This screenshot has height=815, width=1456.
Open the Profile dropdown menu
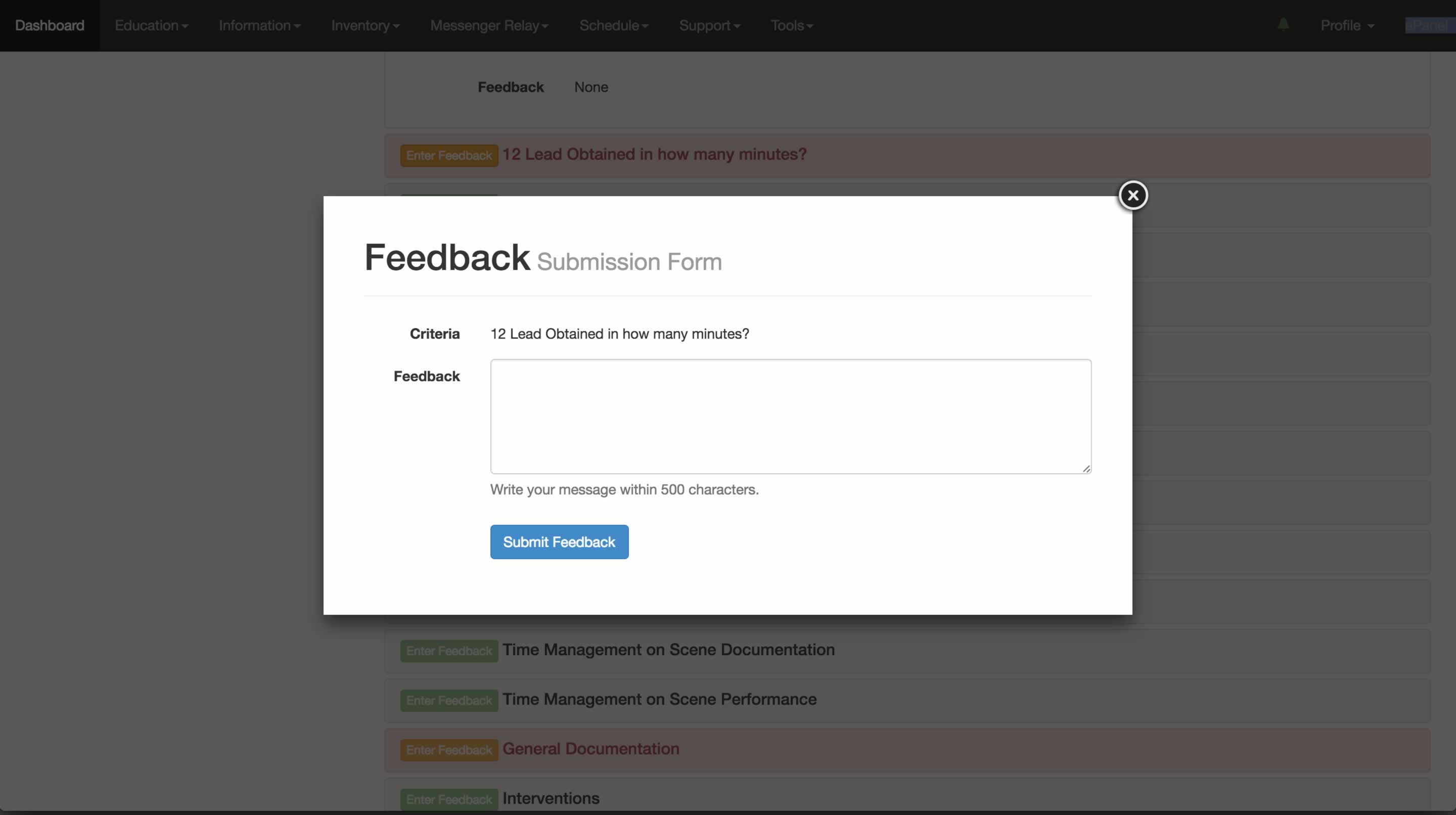[x=1347, y=25]
